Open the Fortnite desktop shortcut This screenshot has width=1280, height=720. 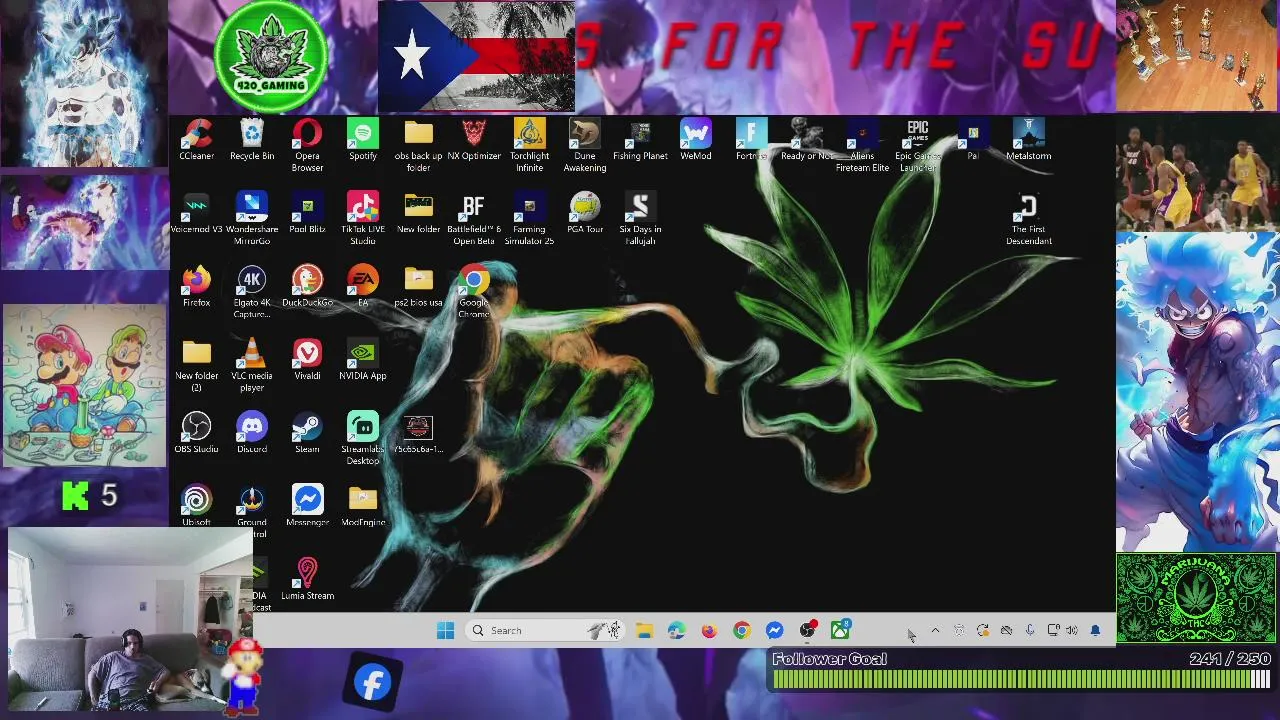[751, 140]
